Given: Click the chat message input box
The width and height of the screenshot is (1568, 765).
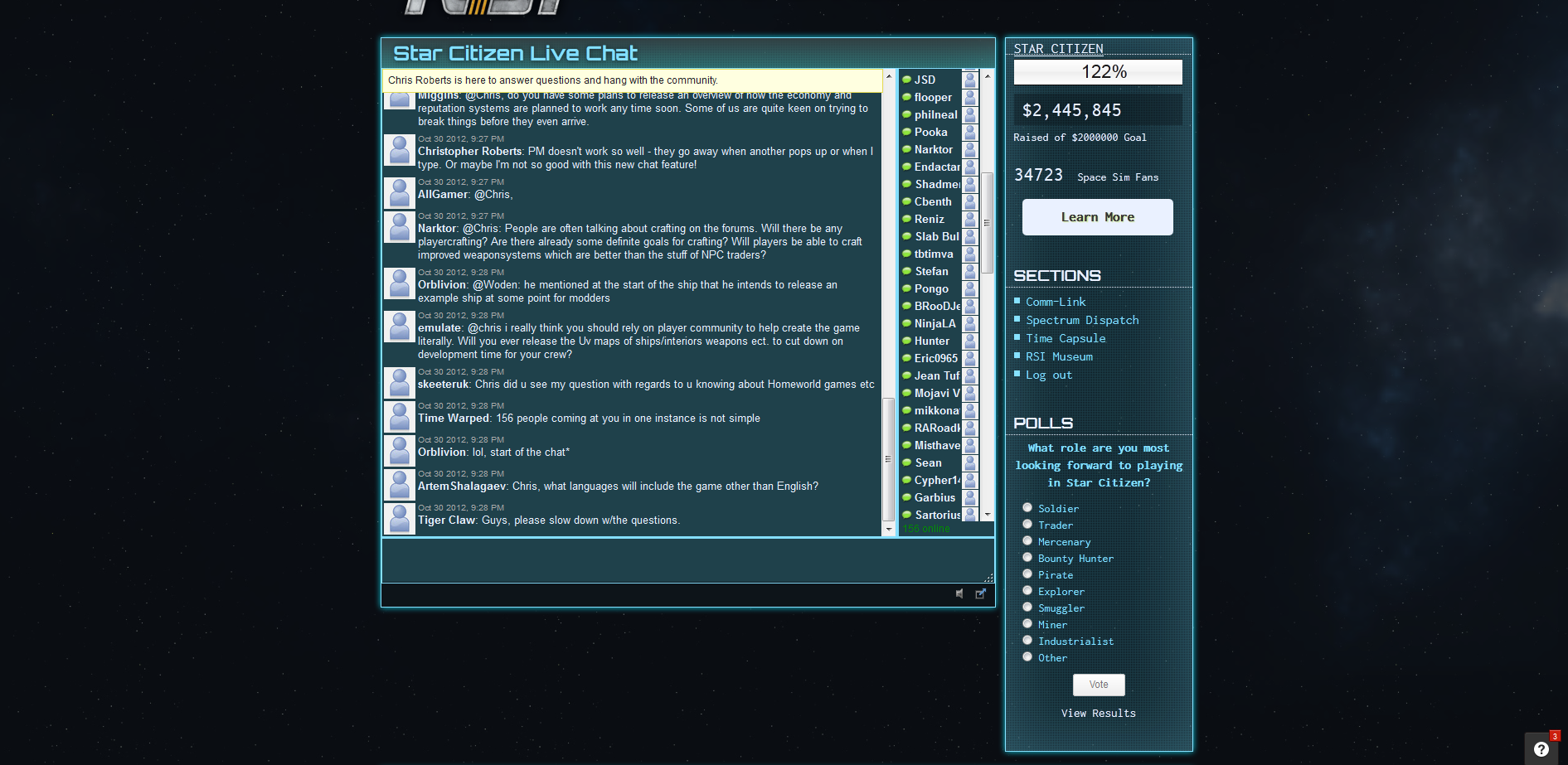Looking at the screenshot, I should [687, 560].
